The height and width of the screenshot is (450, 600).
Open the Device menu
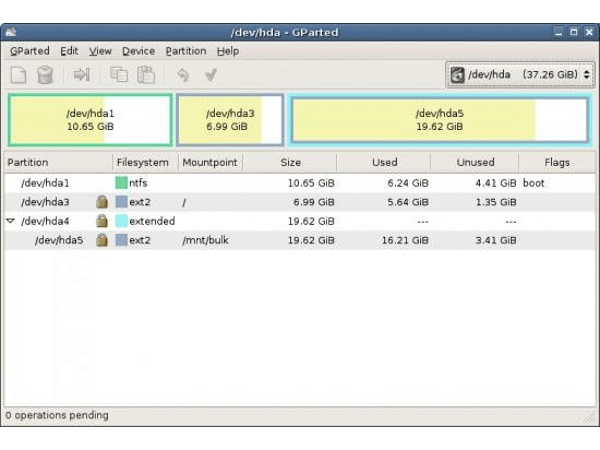pos(138,51)
